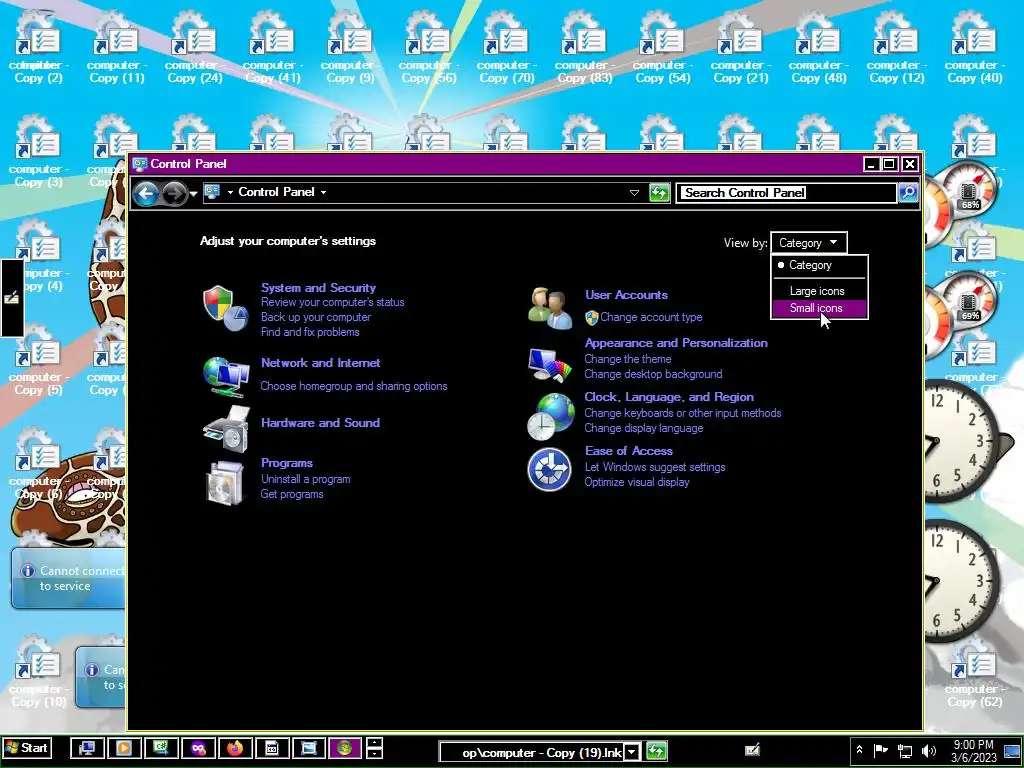Click the 9:00 PM clock in the taskbar
The height and width of the screenshot is (768, 1024).
tap(973, 751)
